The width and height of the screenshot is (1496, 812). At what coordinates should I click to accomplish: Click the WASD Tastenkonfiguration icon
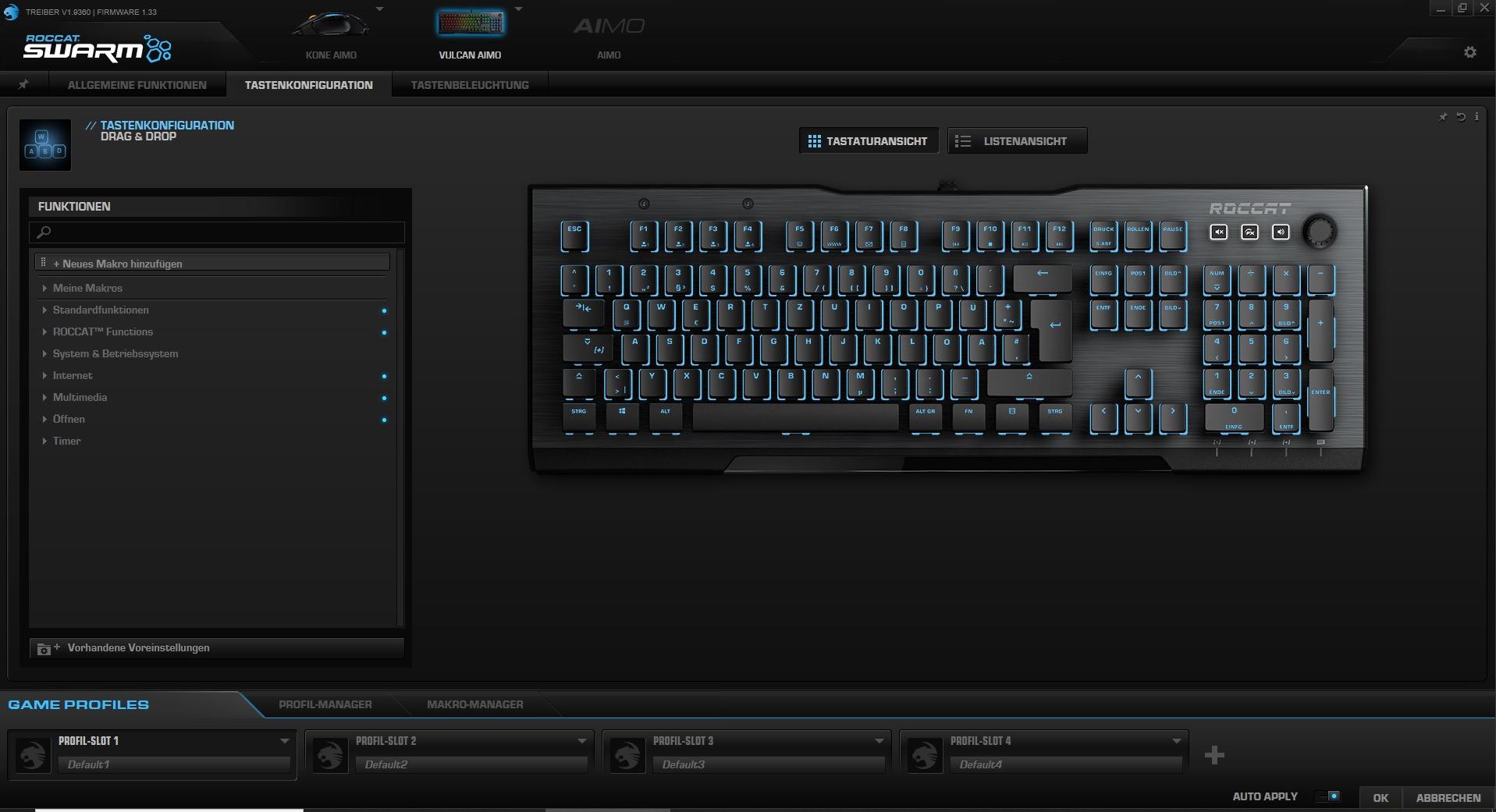tap(45, 144)
